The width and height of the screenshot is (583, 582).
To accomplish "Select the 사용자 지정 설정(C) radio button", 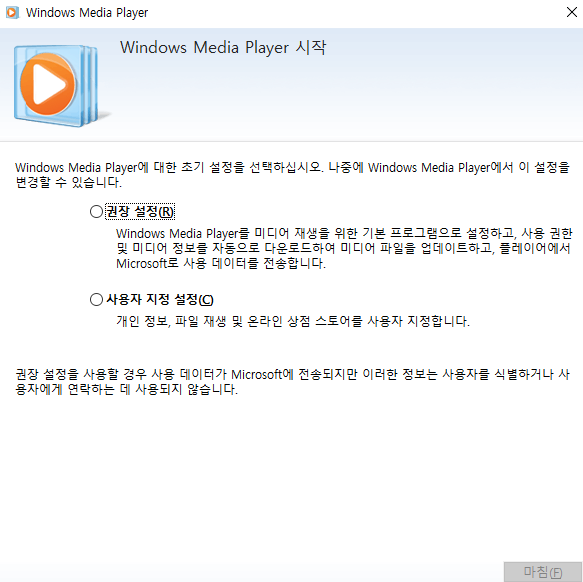I will [x=96, y=299].
